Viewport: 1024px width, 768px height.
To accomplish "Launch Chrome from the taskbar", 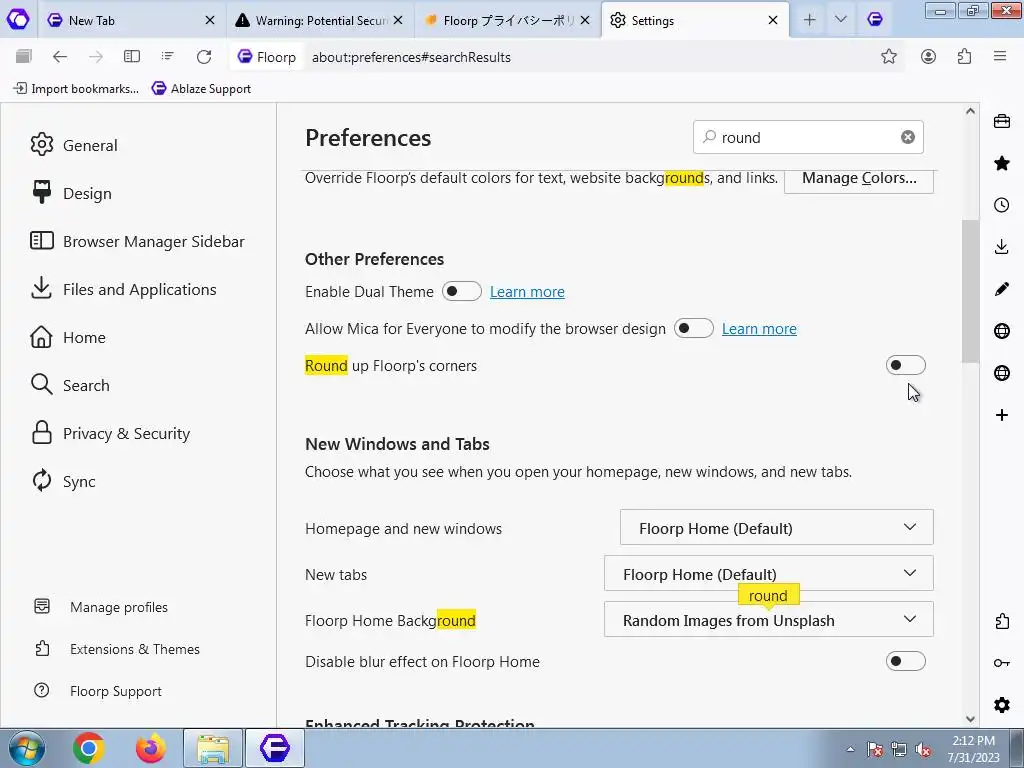I will coord(88,748).
